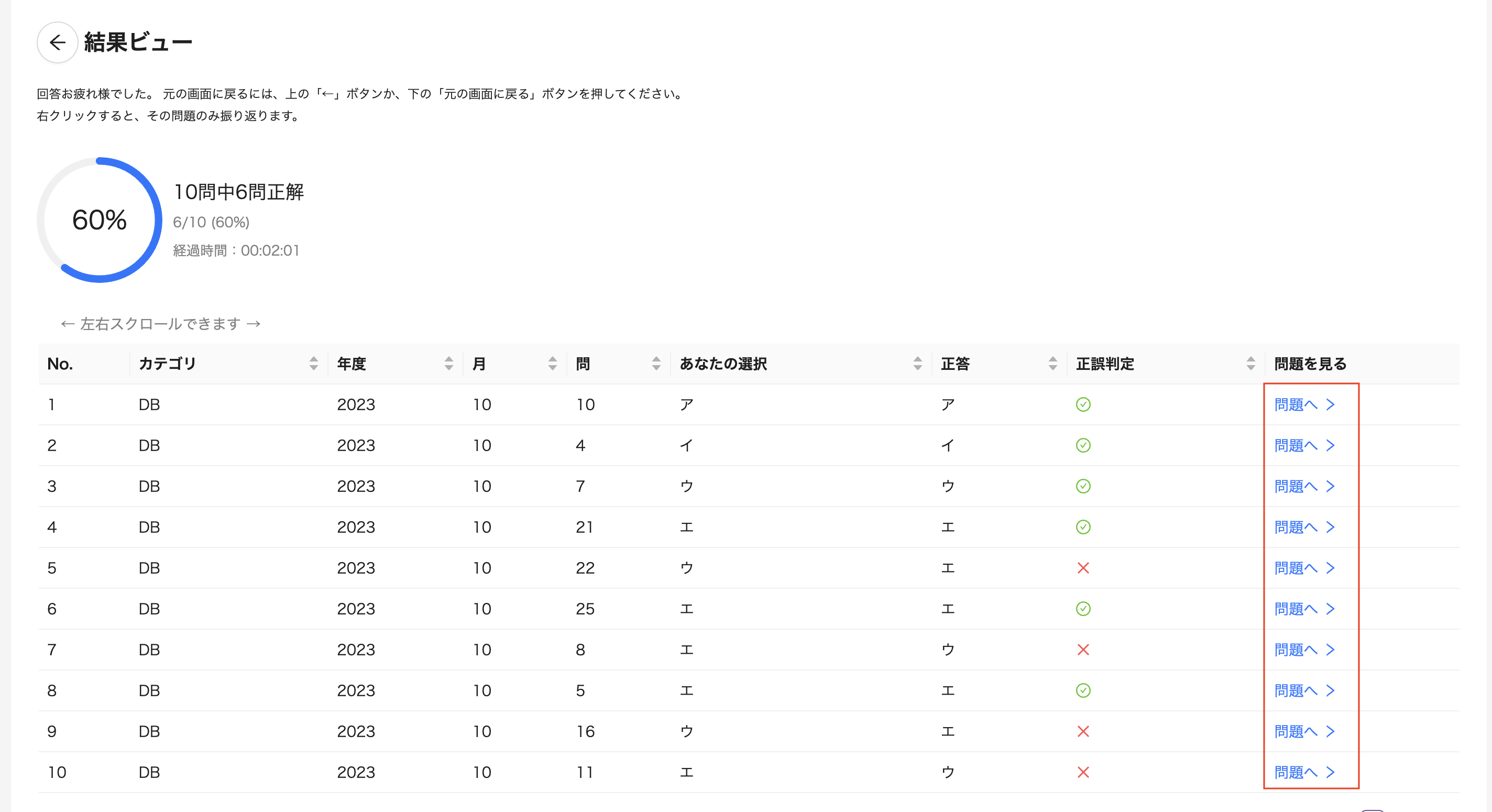The width and height of the screenshot is (1492, 812).
Task: Open 問題へ link for row 5
Action: [1303, 568]
